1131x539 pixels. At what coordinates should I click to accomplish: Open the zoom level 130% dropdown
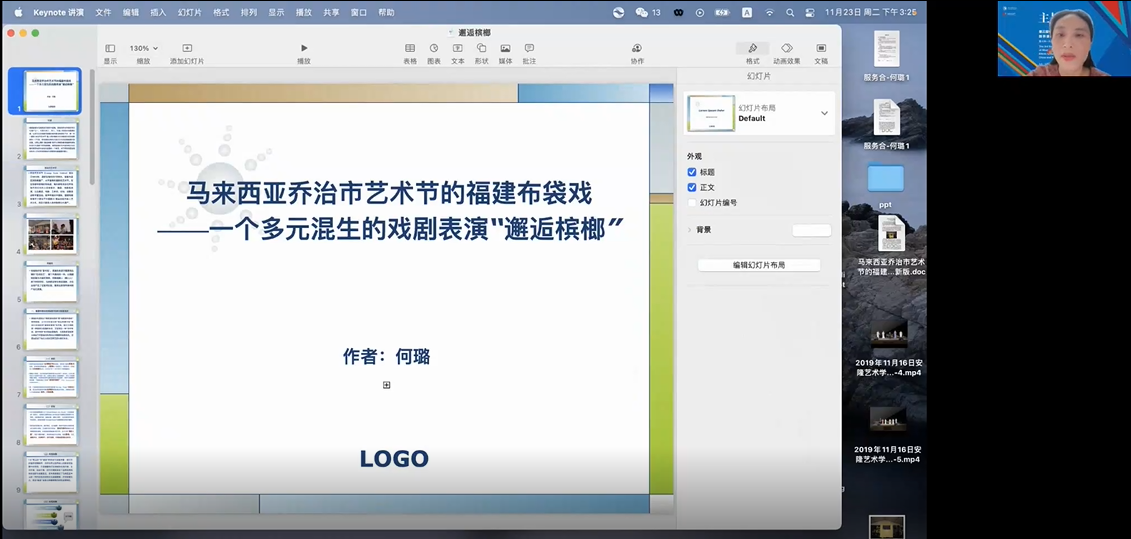[x=143, y=48]
